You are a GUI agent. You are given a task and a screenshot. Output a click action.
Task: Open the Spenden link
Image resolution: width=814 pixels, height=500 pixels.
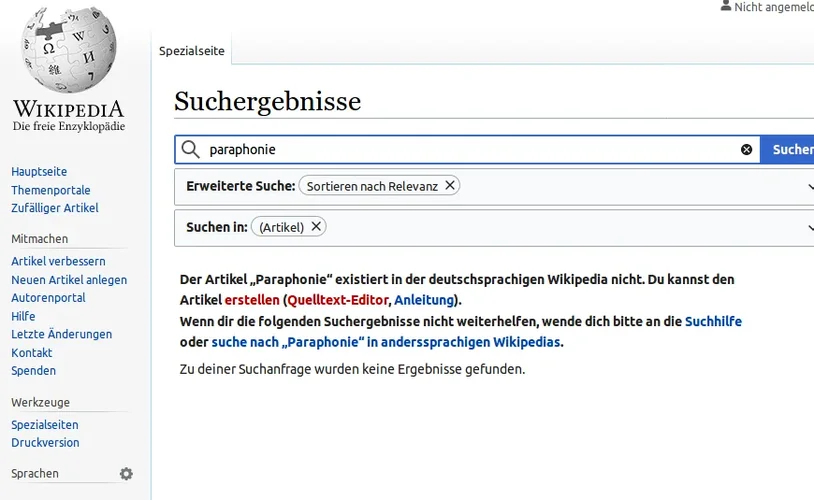[x=33, y=371]
